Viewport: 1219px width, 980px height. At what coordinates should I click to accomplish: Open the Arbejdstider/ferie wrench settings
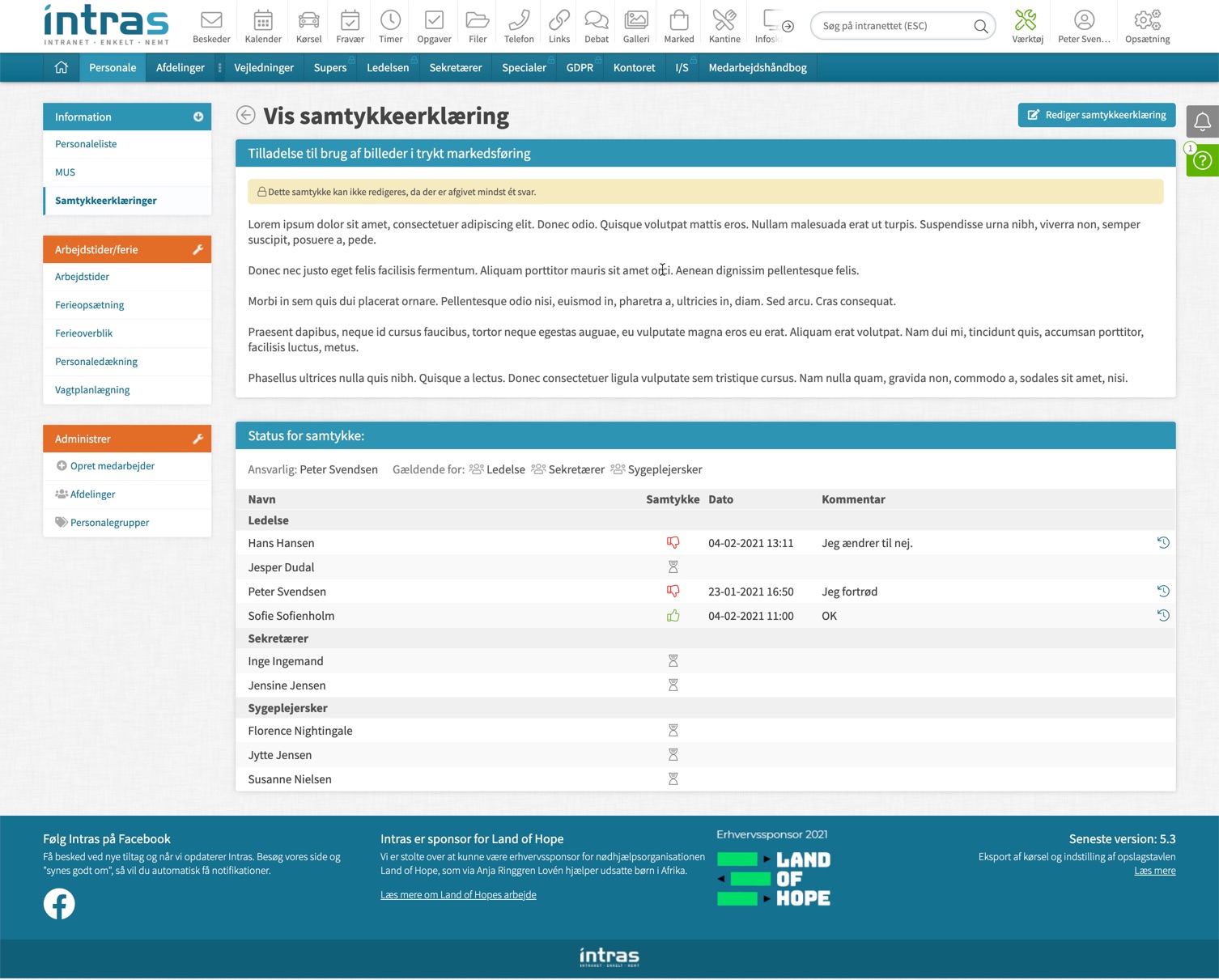pos(198,250)
